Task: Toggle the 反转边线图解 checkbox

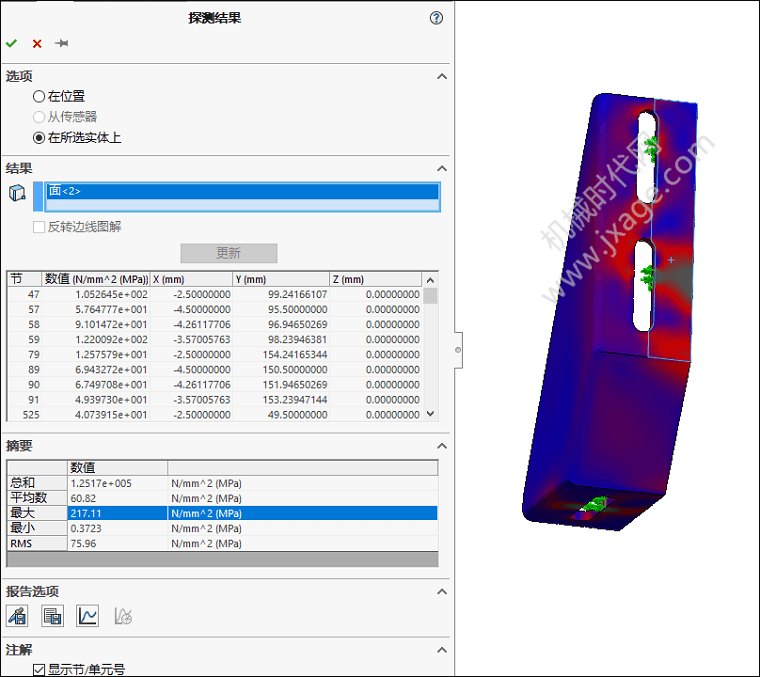Action: coord(39,227)
